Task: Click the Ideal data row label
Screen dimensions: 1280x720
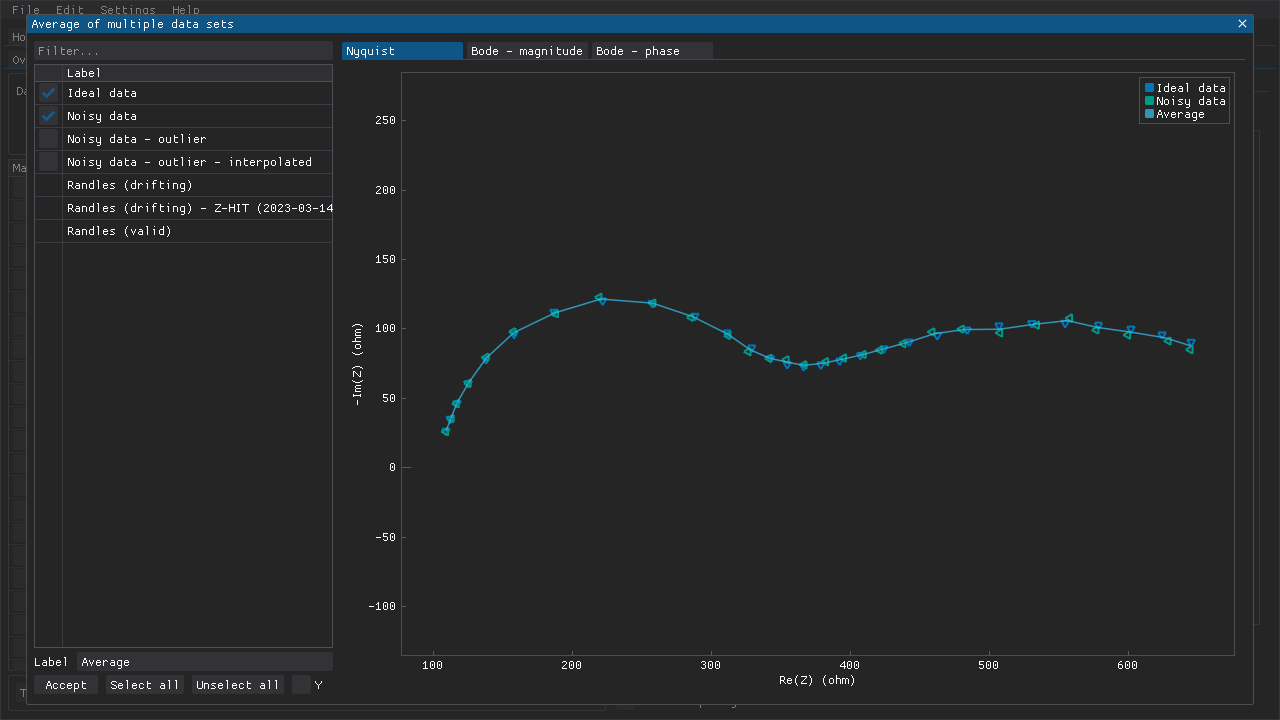Action: tap(102, 93)
